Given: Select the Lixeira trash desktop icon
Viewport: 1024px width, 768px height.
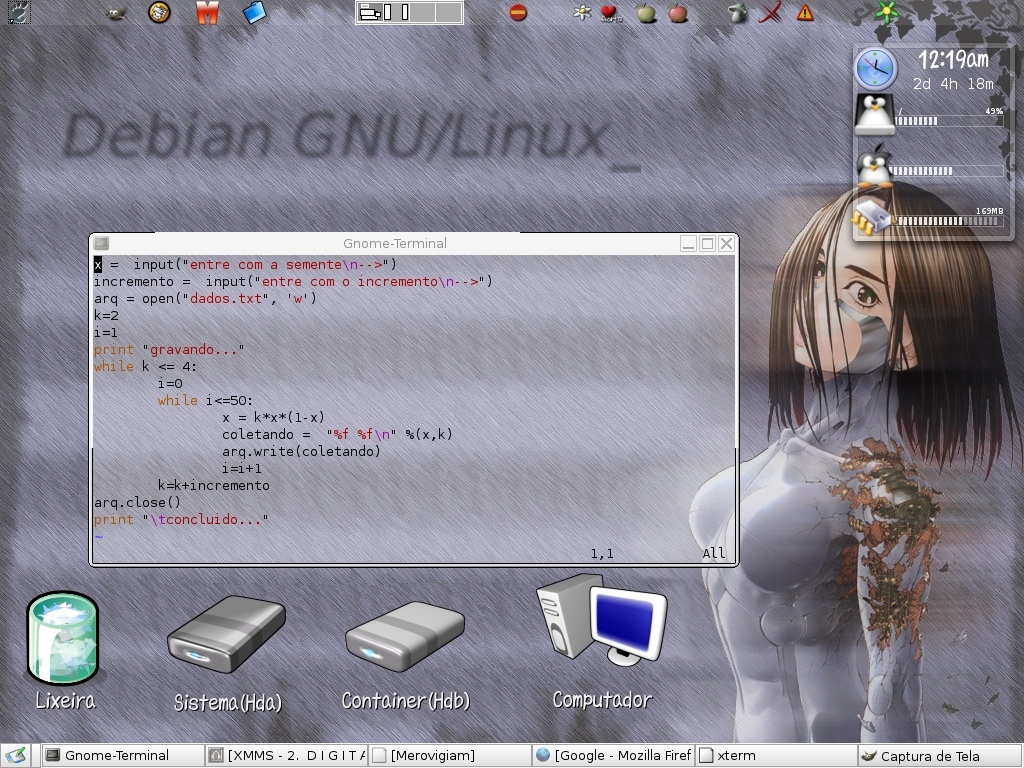Looking at the screenshot, I should tap(63, 637).
